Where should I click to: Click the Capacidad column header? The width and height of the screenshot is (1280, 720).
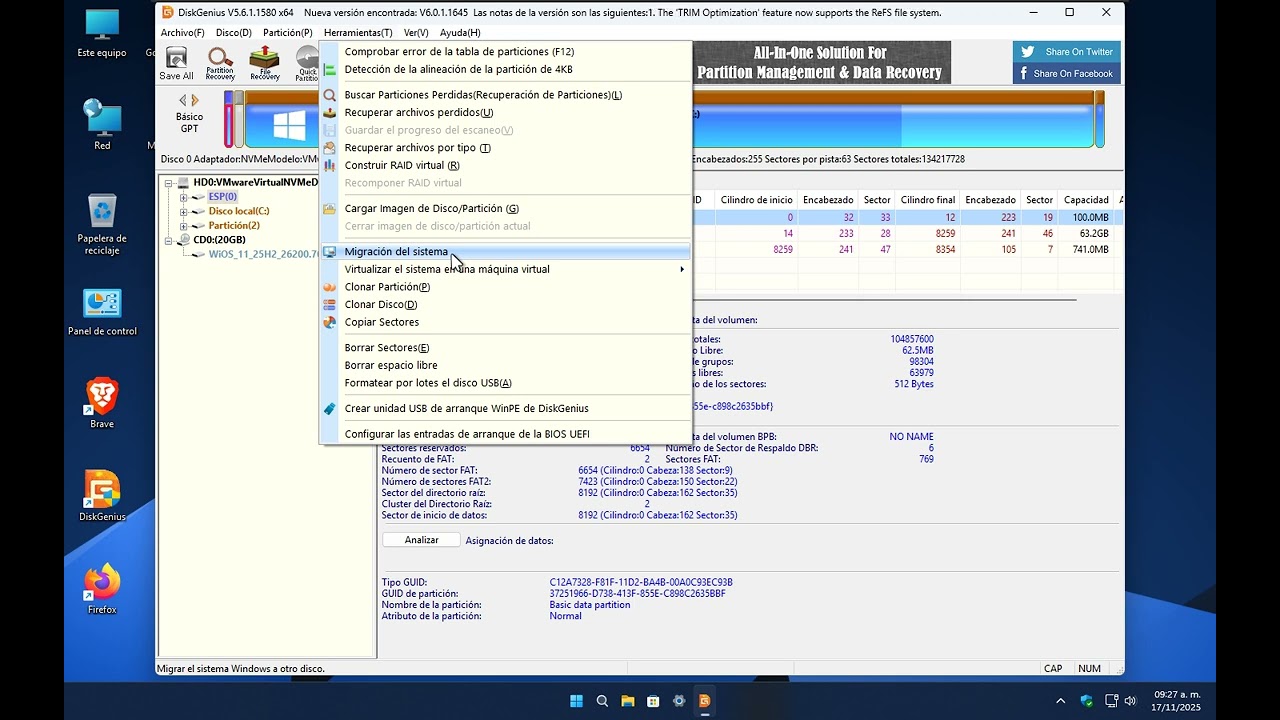[1086, 200]
